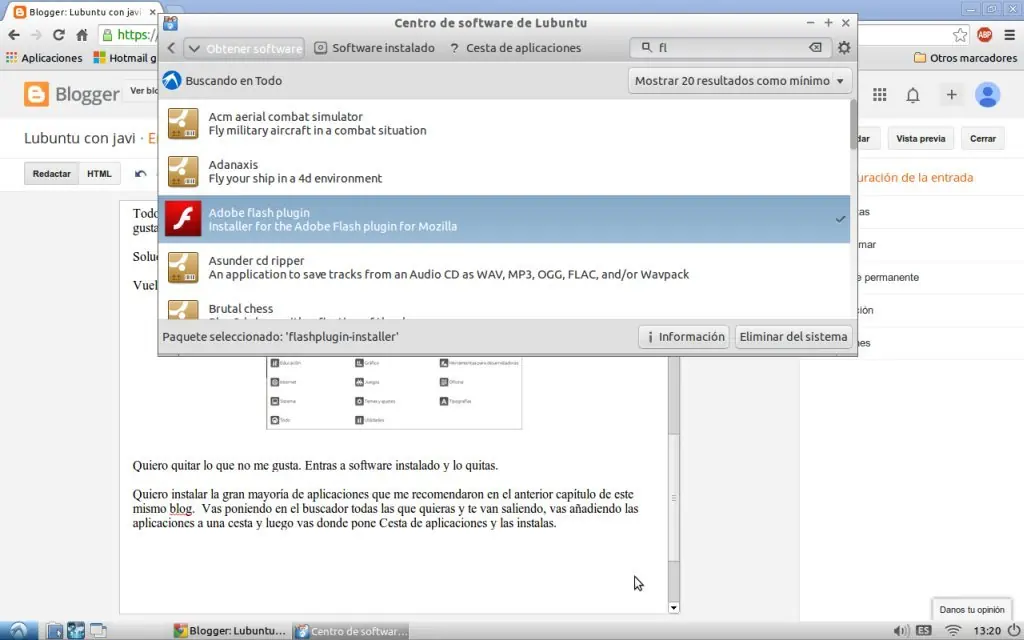
Task: Click the Vista previa button
Action: 920,138
